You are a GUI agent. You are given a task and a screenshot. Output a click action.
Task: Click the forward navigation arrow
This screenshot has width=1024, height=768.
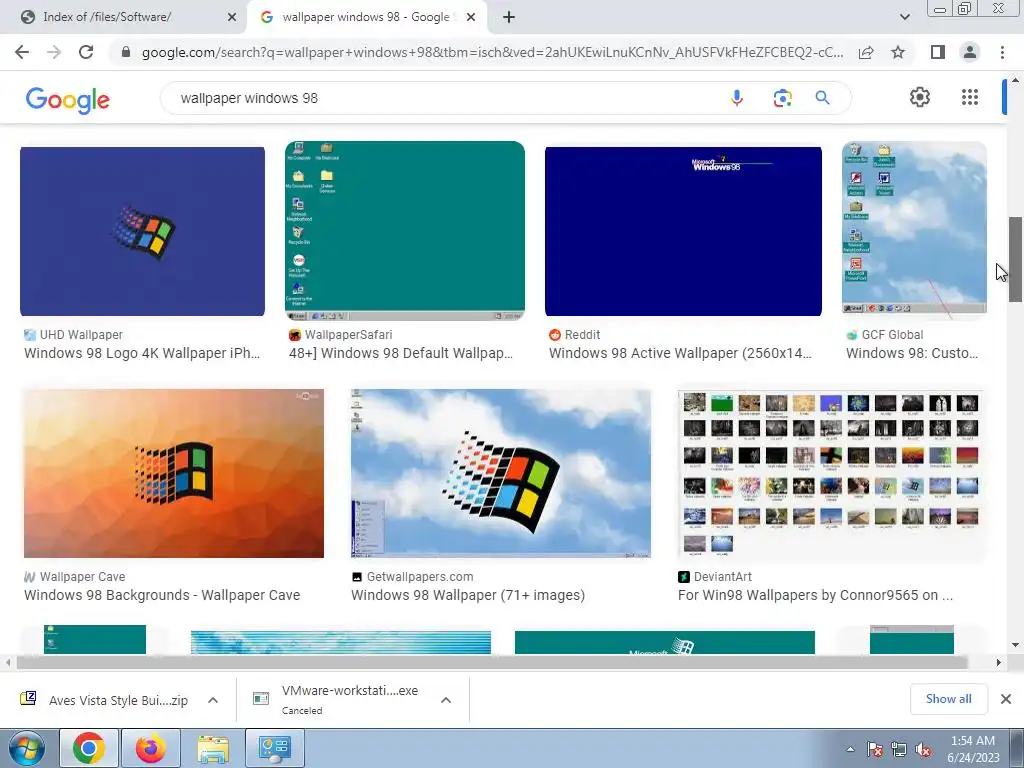54,52
